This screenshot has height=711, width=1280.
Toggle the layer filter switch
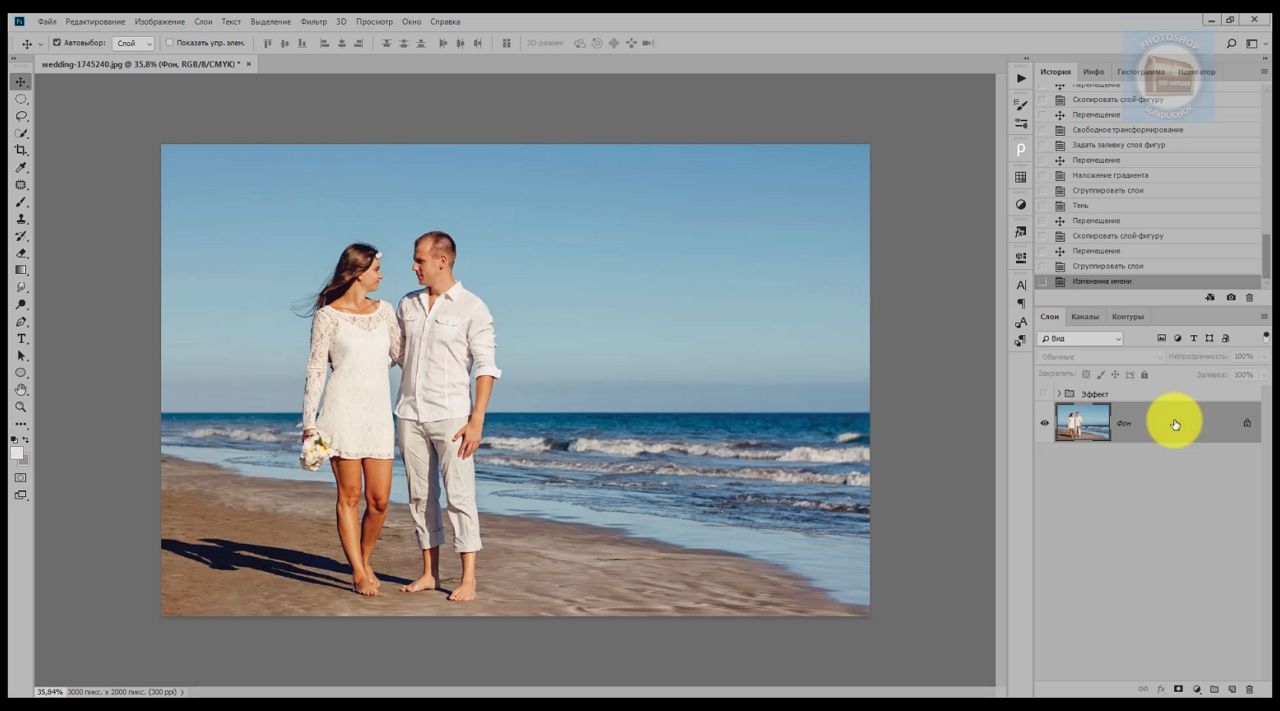coord(1266,337)
